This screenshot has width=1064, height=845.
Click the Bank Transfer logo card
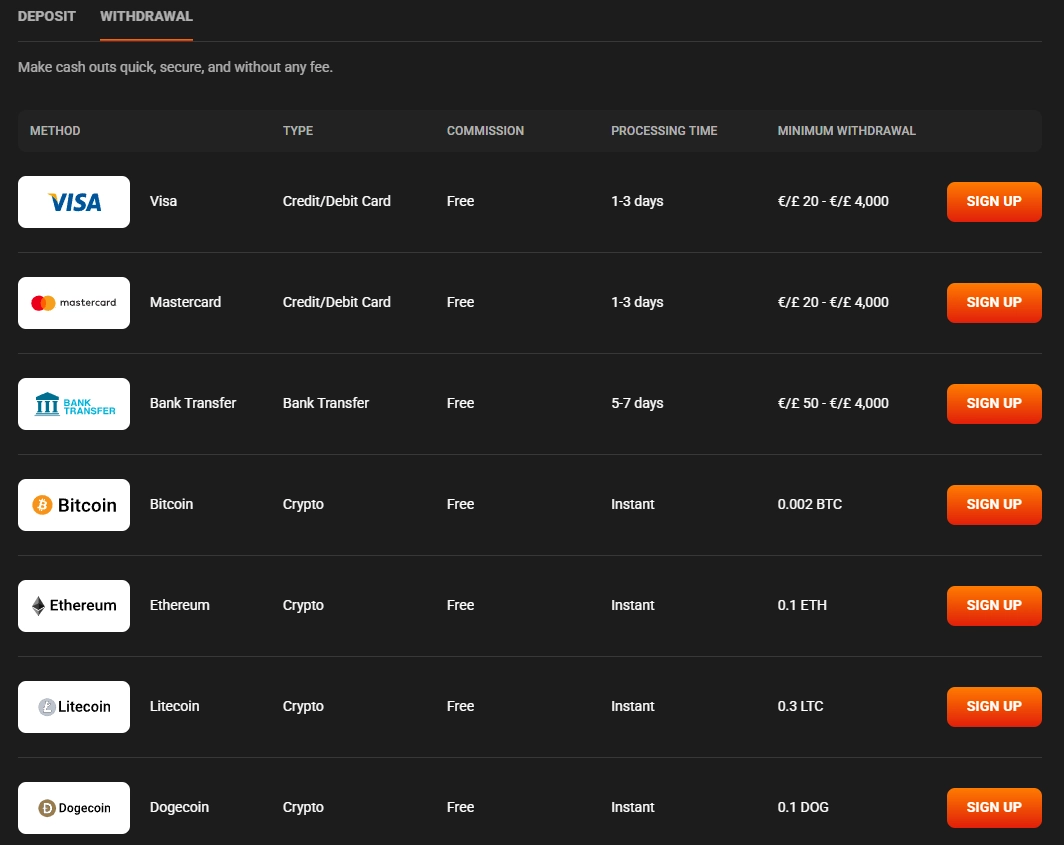tap(74, 404)
